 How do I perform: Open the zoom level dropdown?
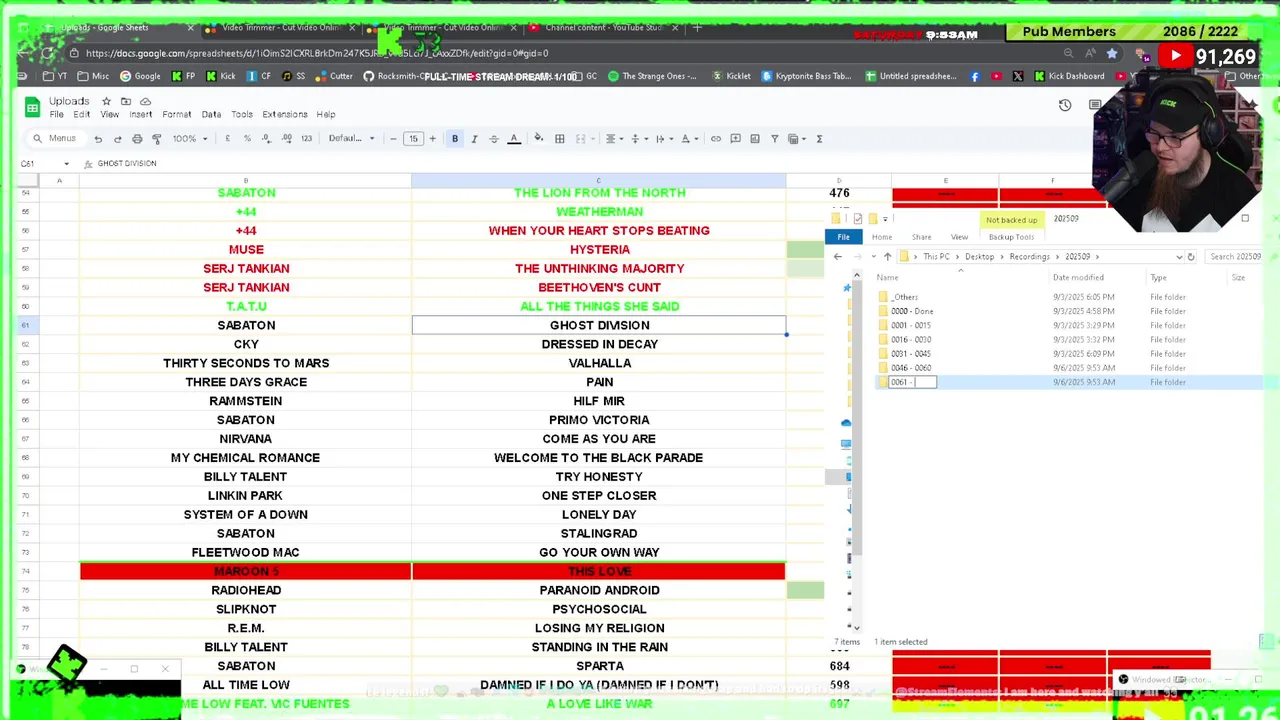point(189,139)
